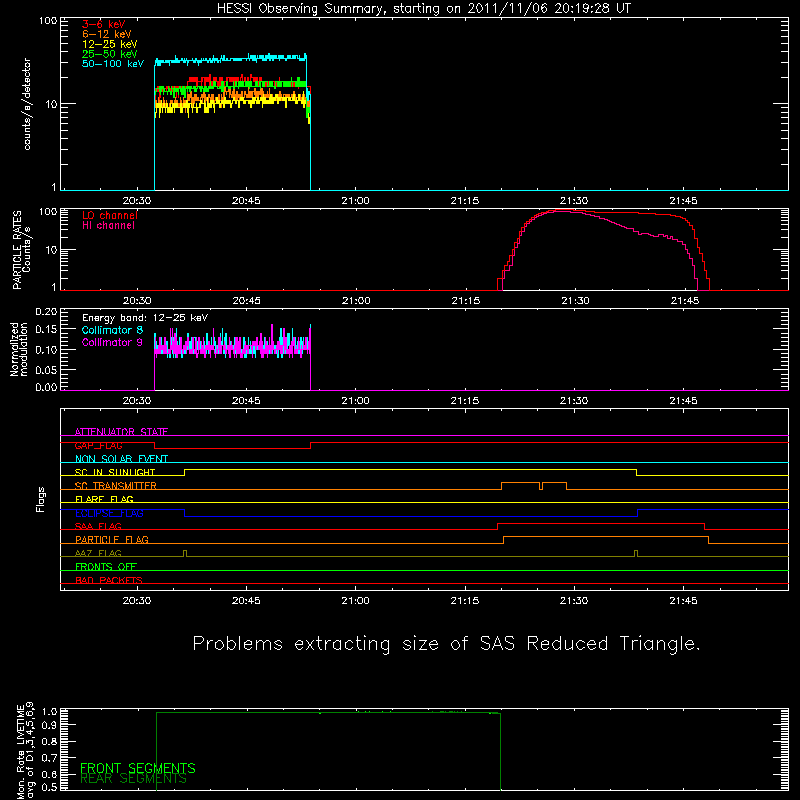Screen dimensions: 800x800
Task: Select the yellow '12-25 keV' legend label
Action: [x=109, y=44]
